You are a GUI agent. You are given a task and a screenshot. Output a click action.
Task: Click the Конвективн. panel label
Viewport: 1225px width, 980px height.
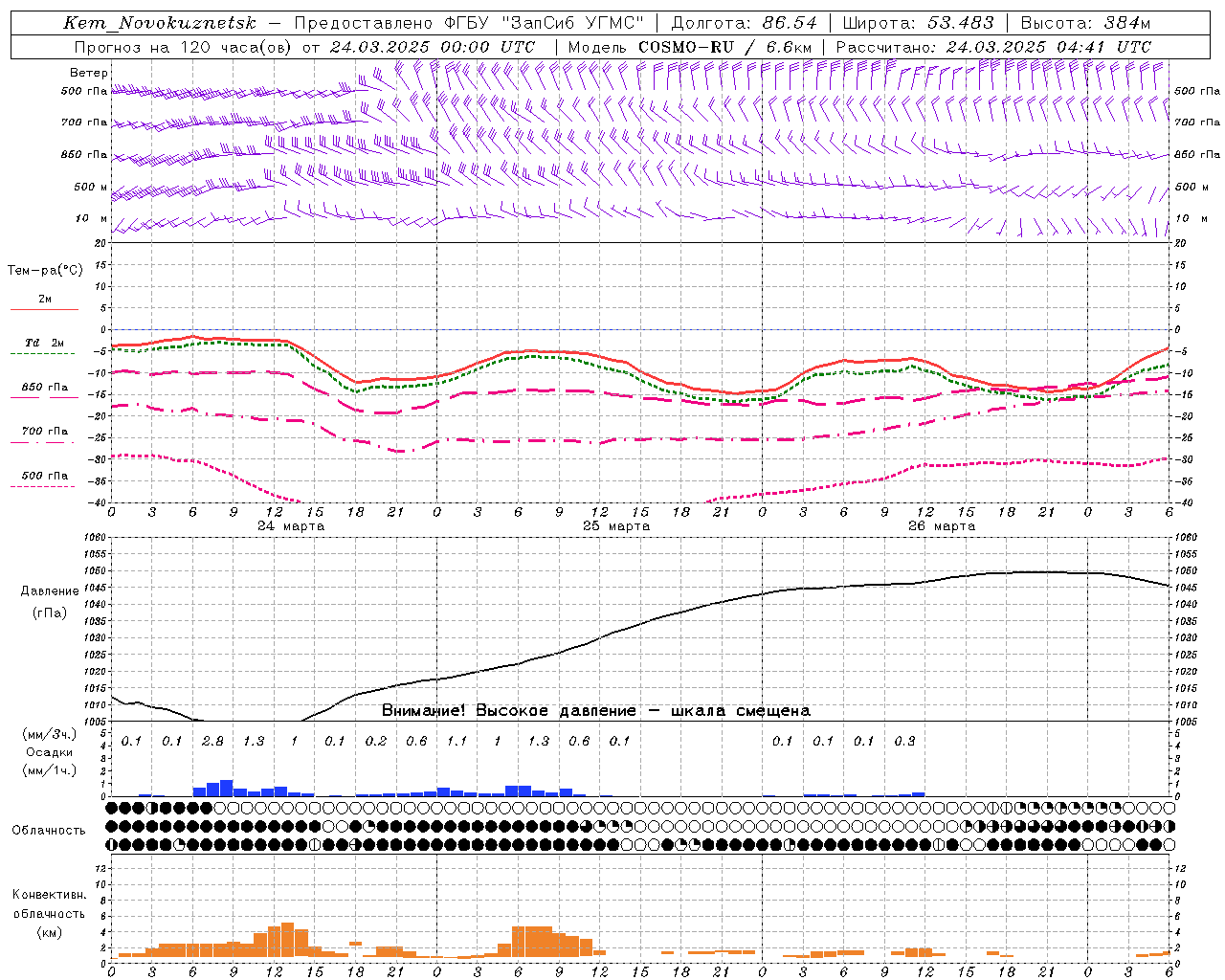pos(50,895)
